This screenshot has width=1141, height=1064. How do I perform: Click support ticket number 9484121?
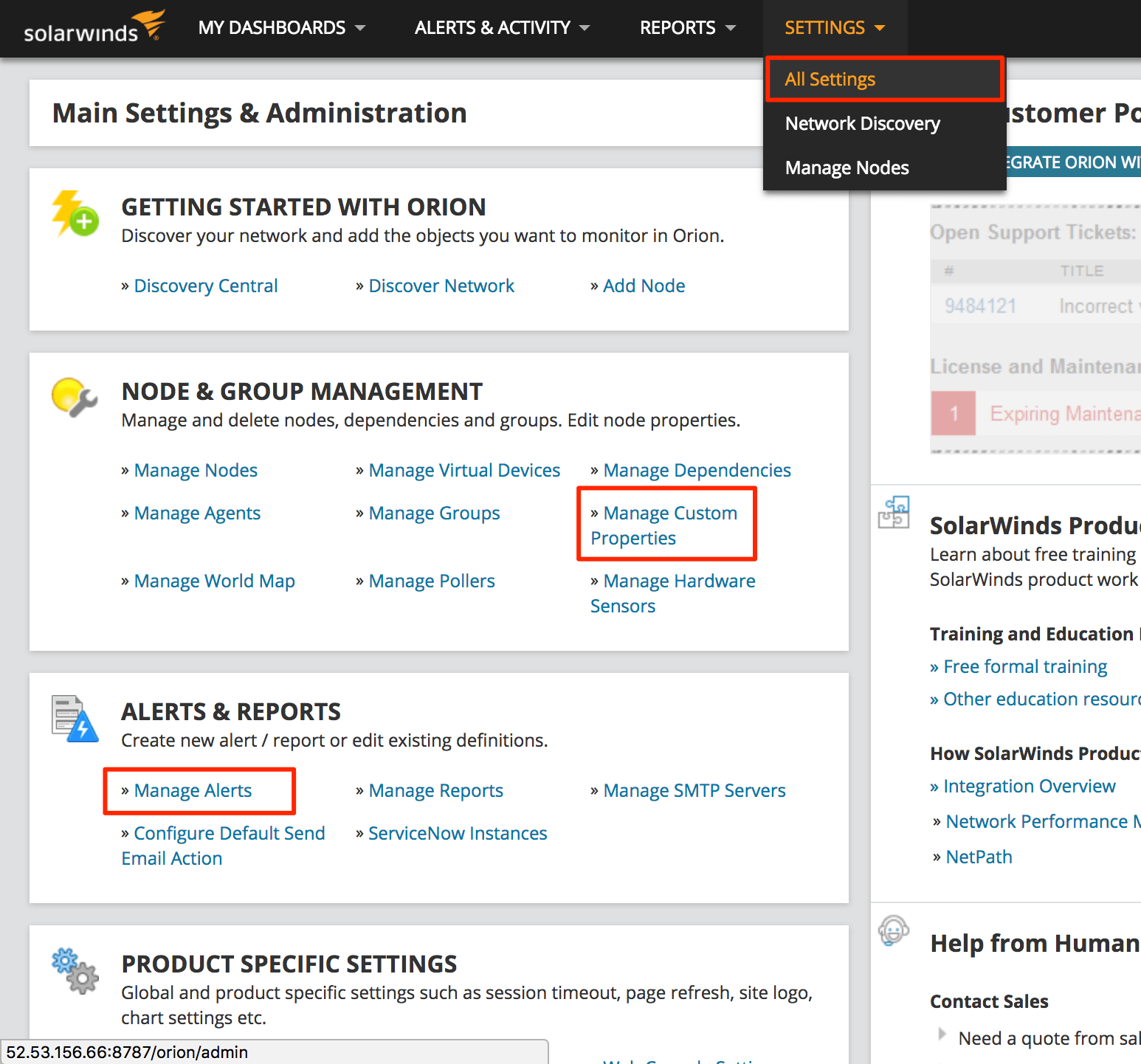(981, 305)
